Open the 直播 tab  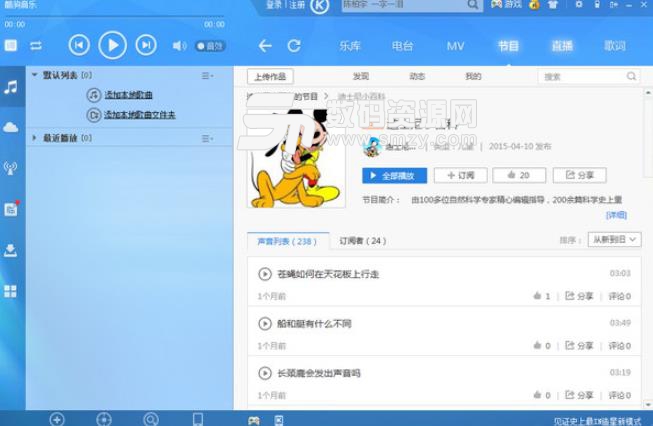click(x=562, y=46)
